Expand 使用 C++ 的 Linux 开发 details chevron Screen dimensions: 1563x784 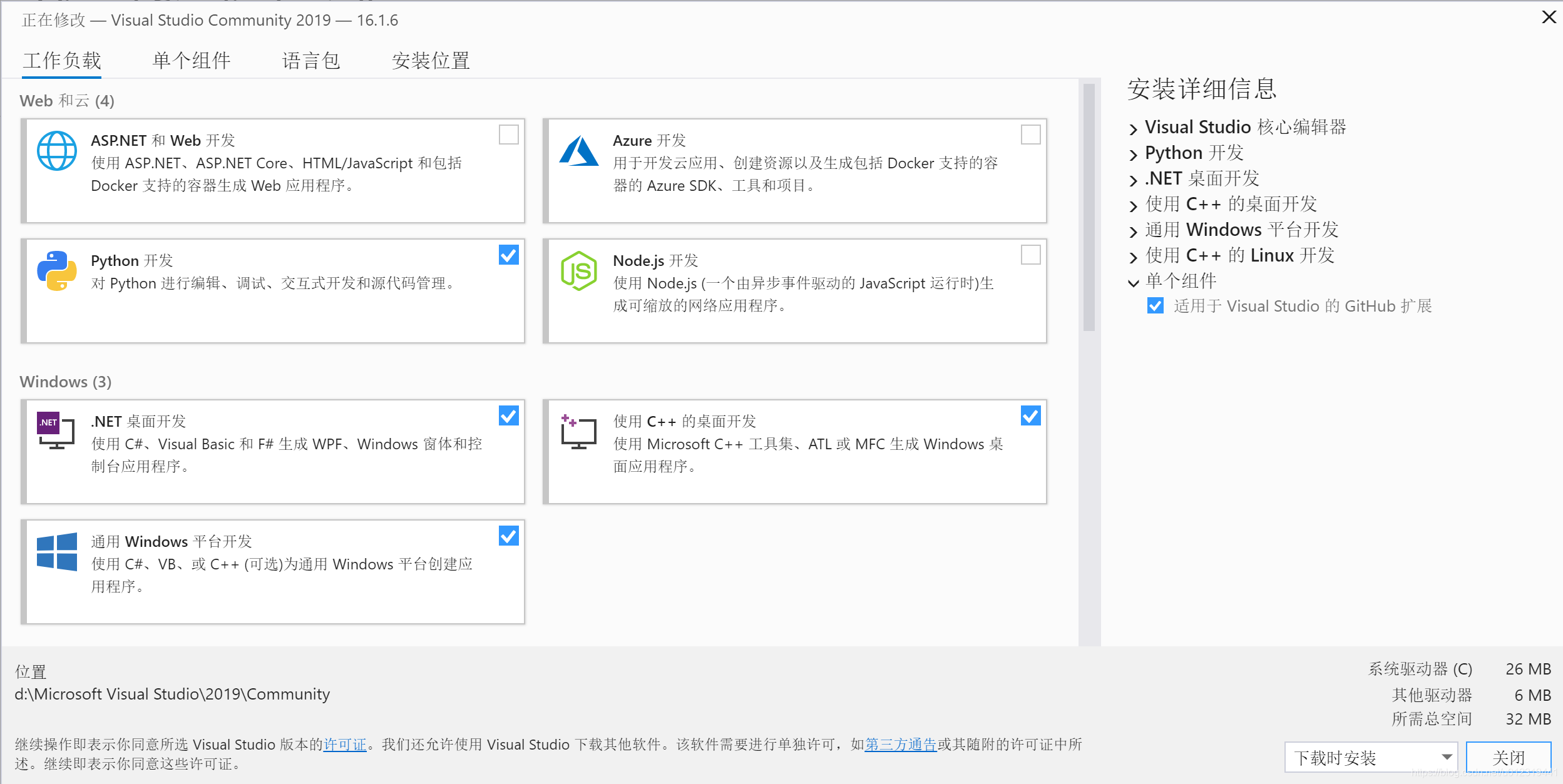pyautogui.click(x=1133, y=257)
